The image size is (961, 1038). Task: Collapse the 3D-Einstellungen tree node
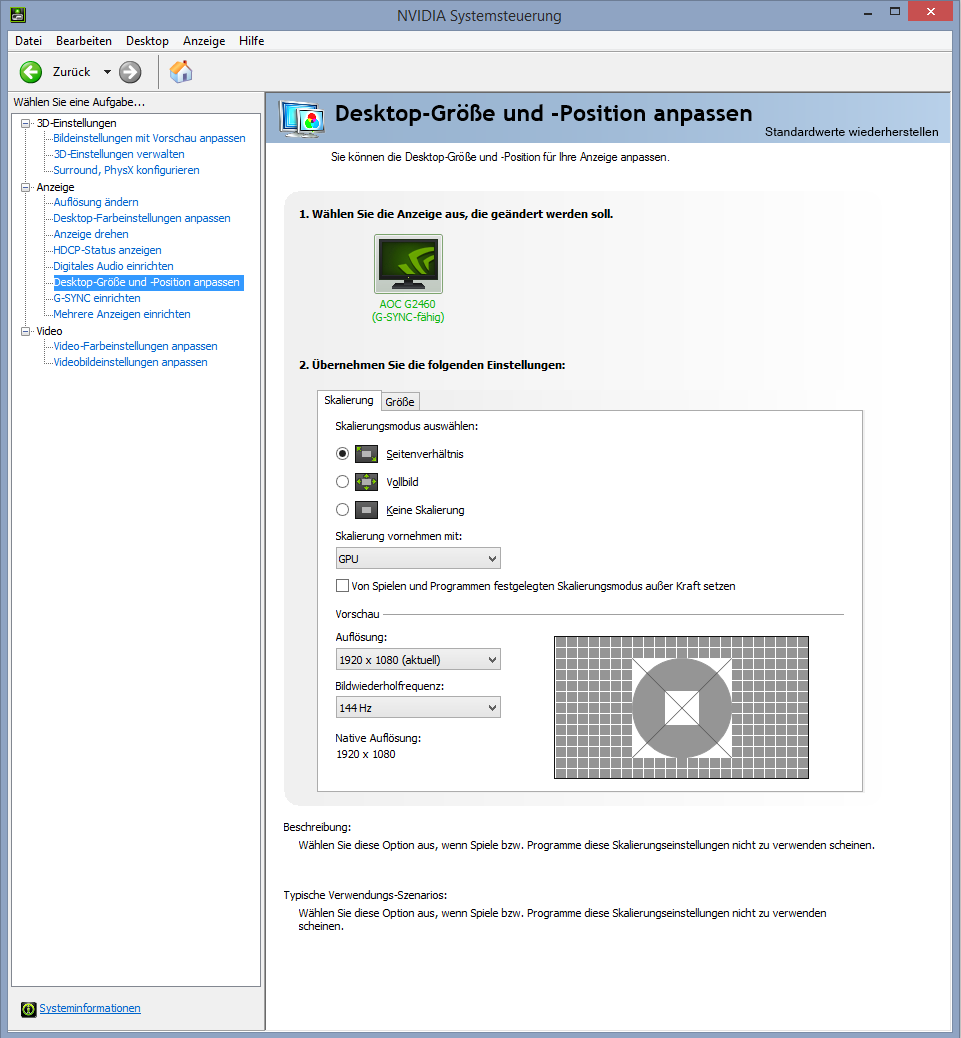pos(26,122)
